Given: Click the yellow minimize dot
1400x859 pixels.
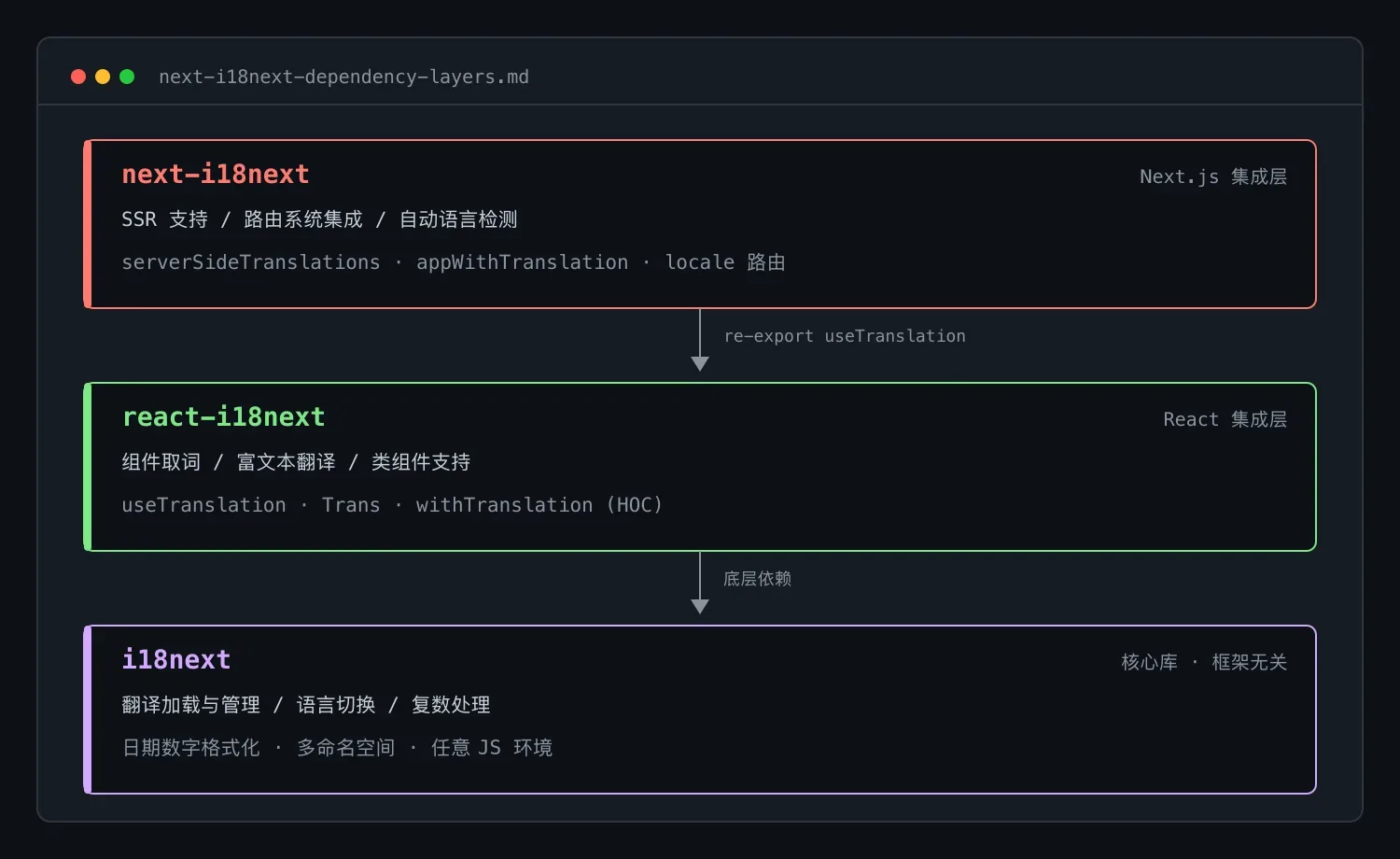Looking at the screenshot, I should pos(103,77).
